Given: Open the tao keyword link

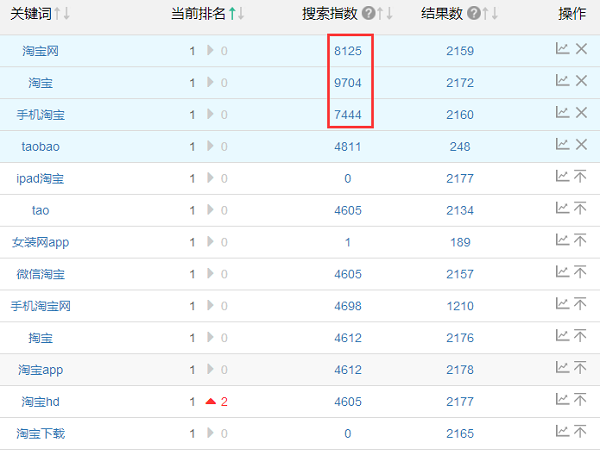Looking at the screenshot, I should click(40, 210).
